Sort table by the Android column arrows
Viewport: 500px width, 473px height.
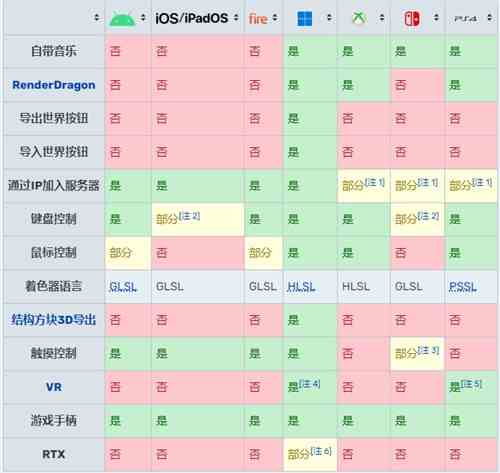[143, 18]
